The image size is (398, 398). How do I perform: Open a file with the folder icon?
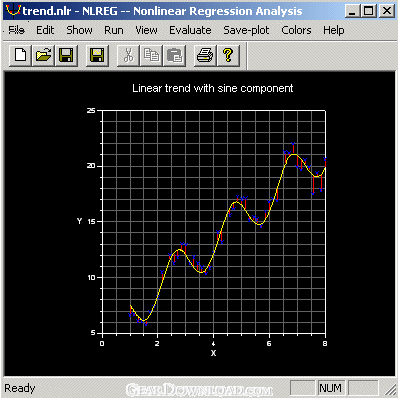tap(43, 55)
